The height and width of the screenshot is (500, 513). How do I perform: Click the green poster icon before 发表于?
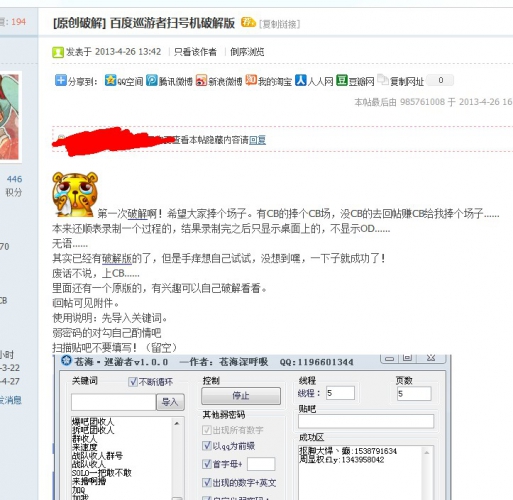pyautogui.click(x=58, y=52)
